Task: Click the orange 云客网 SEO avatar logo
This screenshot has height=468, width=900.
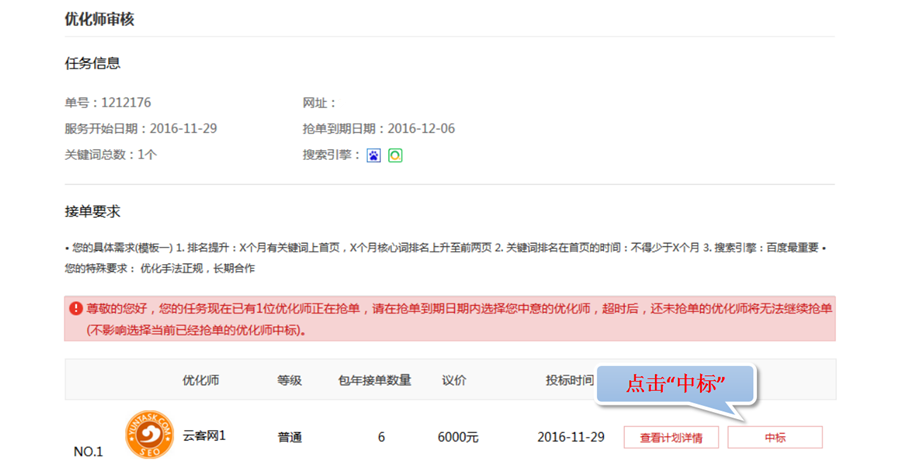Action: [148, 436]
